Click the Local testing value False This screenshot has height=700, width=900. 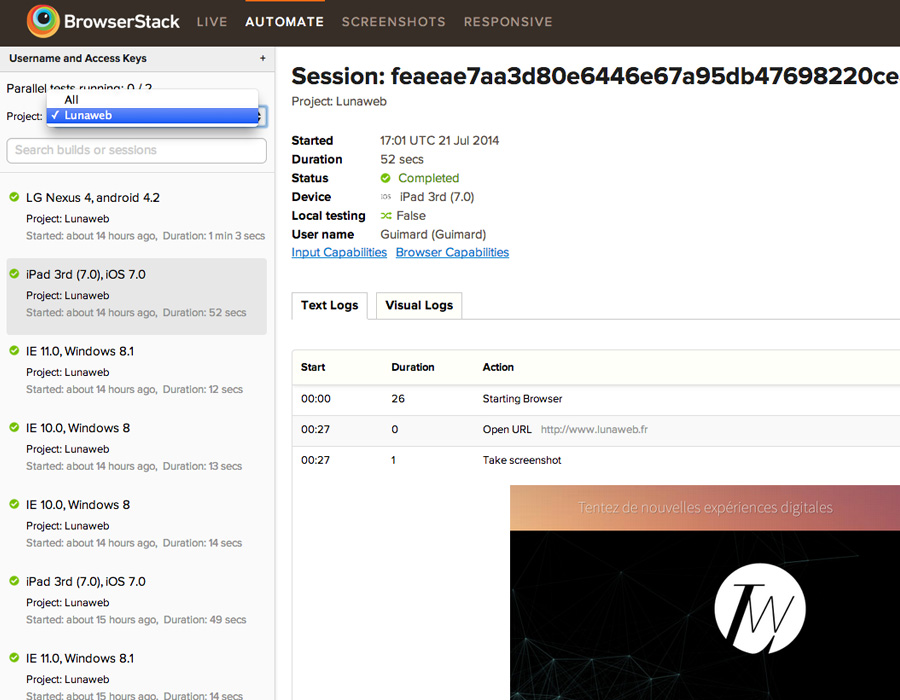(411, 216)
